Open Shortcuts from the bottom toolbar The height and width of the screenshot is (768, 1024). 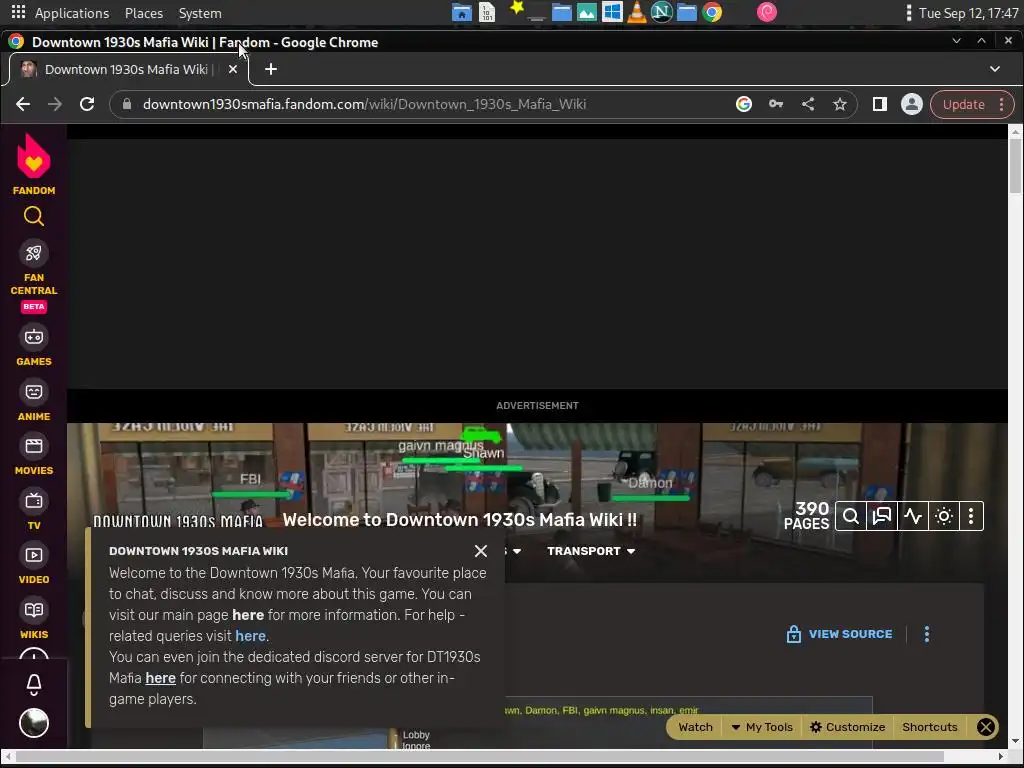point(929,727)
